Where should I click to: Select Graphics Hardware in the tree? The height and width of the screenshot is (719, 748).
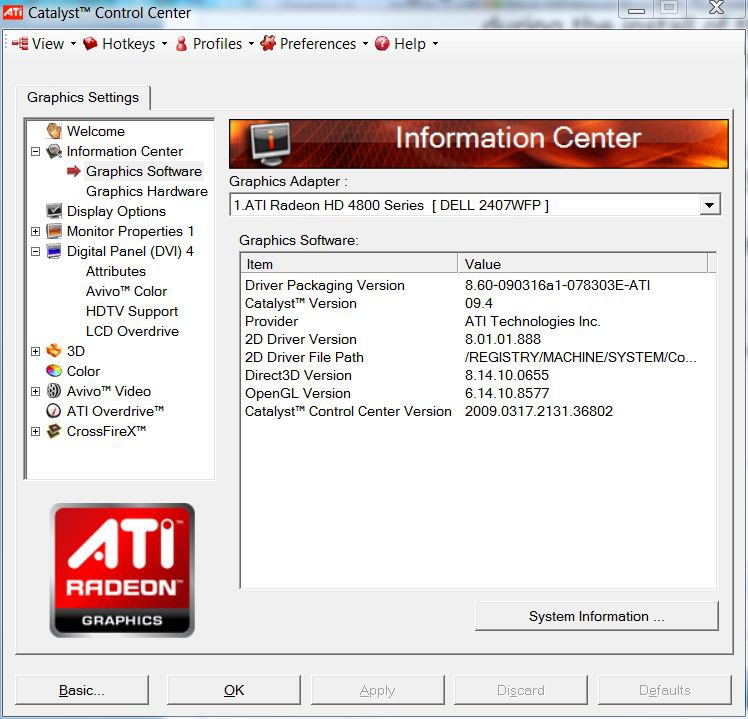click(147, 191)
